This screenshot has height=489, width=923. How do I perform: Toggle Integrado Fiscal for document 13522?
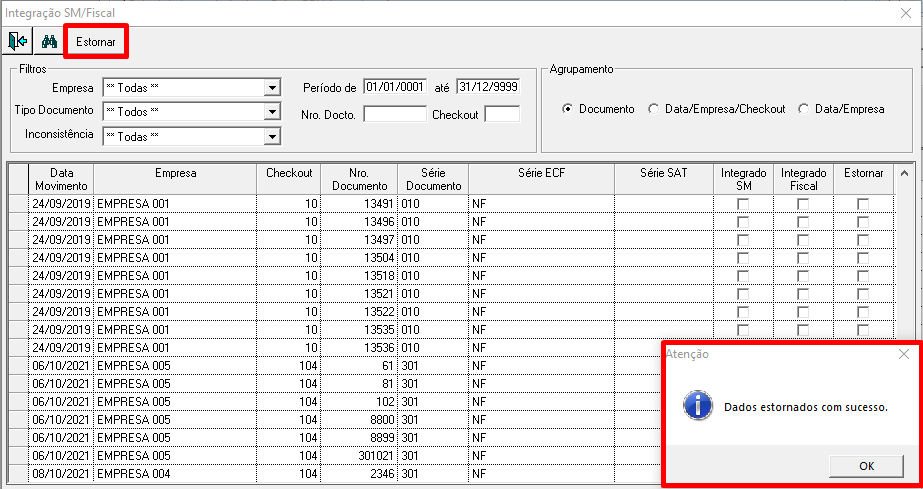803,311
